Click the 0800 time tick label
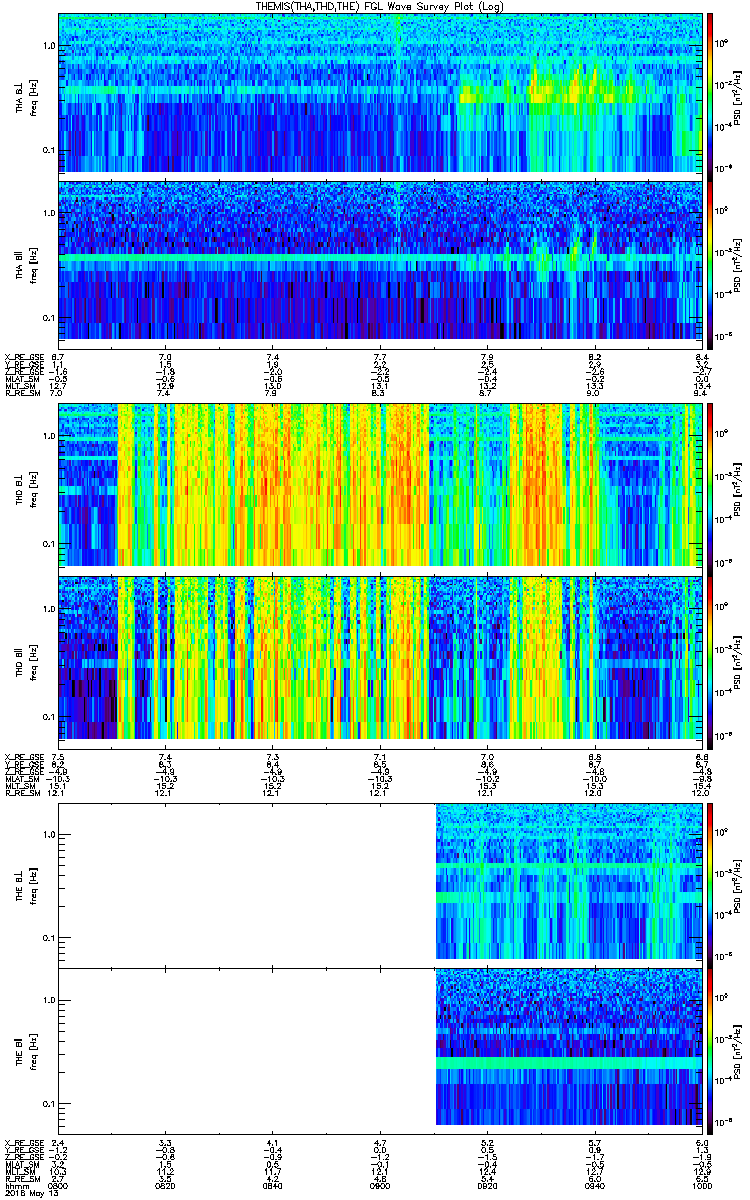The width and height of the screenshot is (750, 1200). pyautogui.click(x=58, y=1186)
